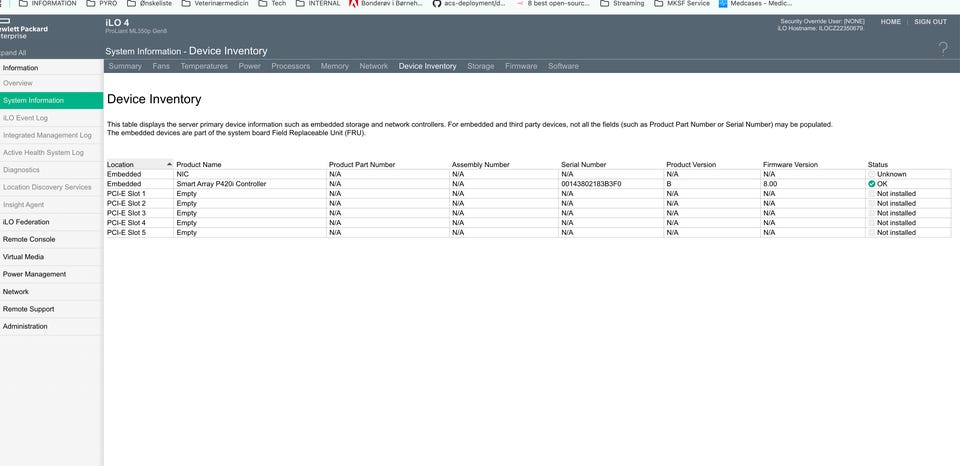
Task: Sort by Status column header
Action: point(877,165)
